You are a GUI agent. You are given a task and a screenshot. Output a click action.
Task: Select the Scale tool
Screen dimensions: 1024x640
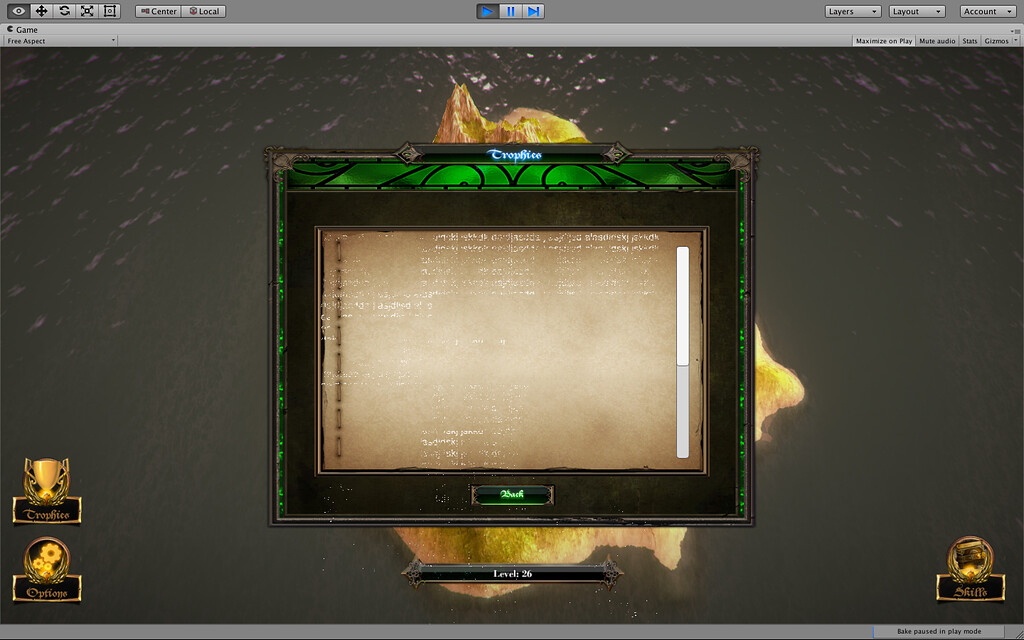pos(86,11)
